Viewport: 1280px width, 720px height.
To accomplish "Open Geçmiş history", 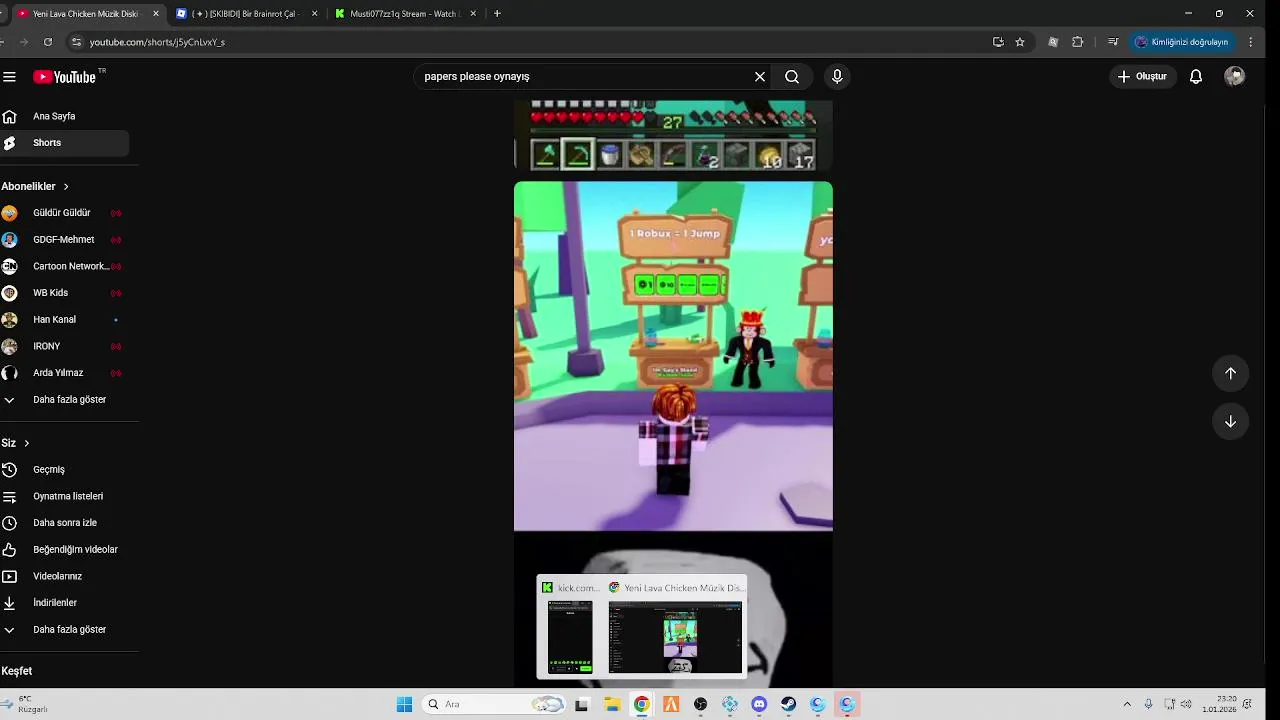I will click(x=64, y=470).
